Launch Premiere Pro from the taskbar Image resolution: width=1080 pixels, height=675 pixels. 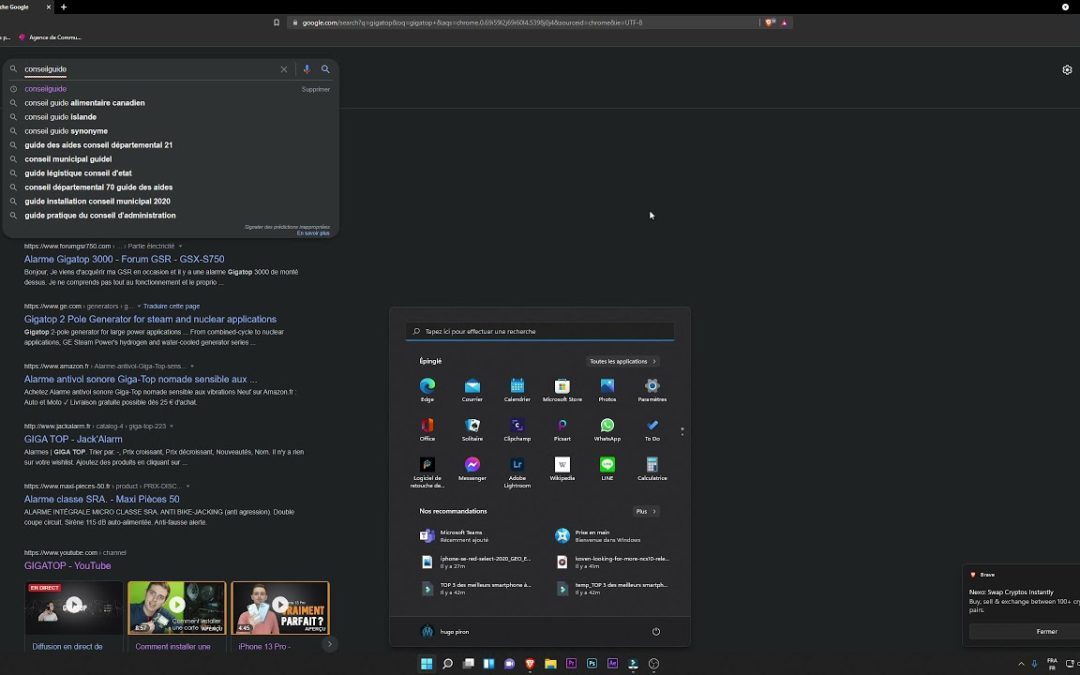pyautogui.click(x=570, y=663)
